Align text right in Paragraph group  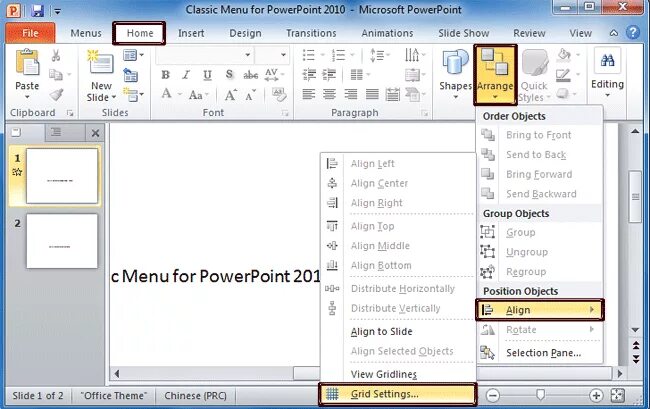point(351,95)
